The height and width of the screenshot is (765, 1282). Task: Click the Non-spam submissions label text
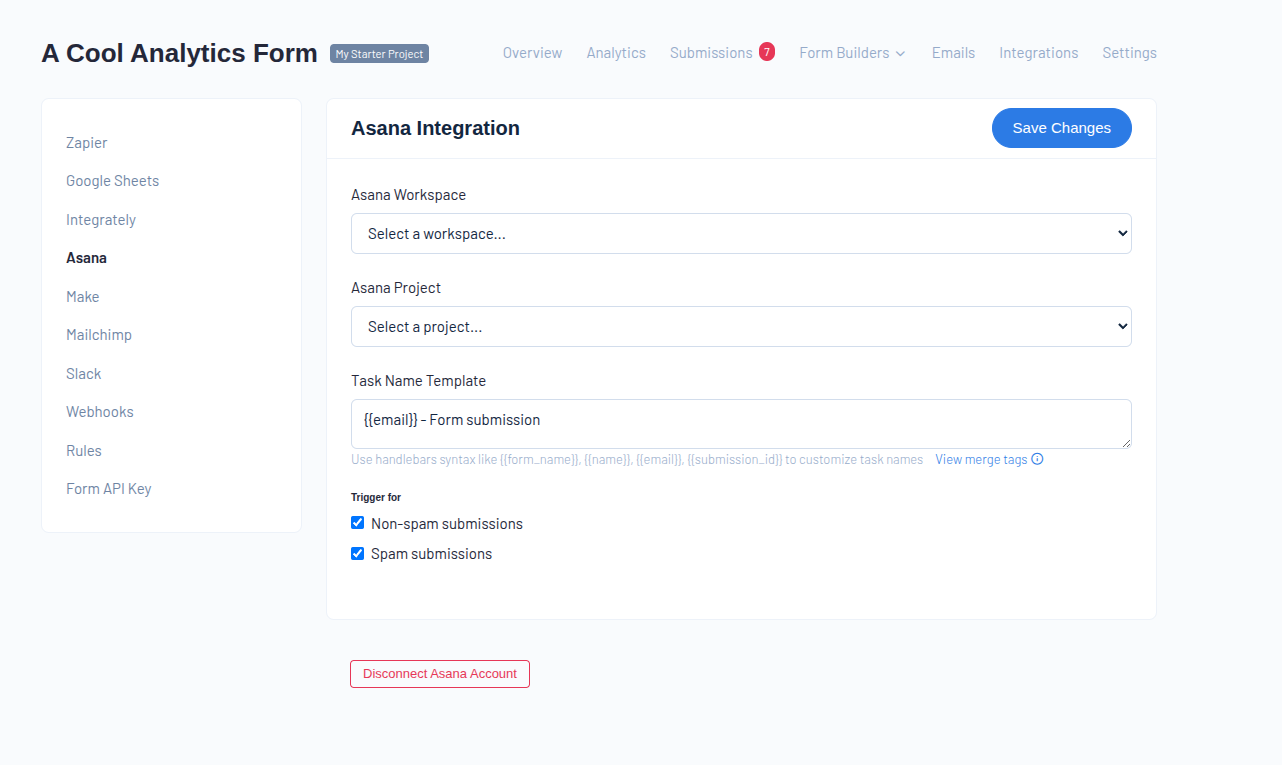[447, 524]
